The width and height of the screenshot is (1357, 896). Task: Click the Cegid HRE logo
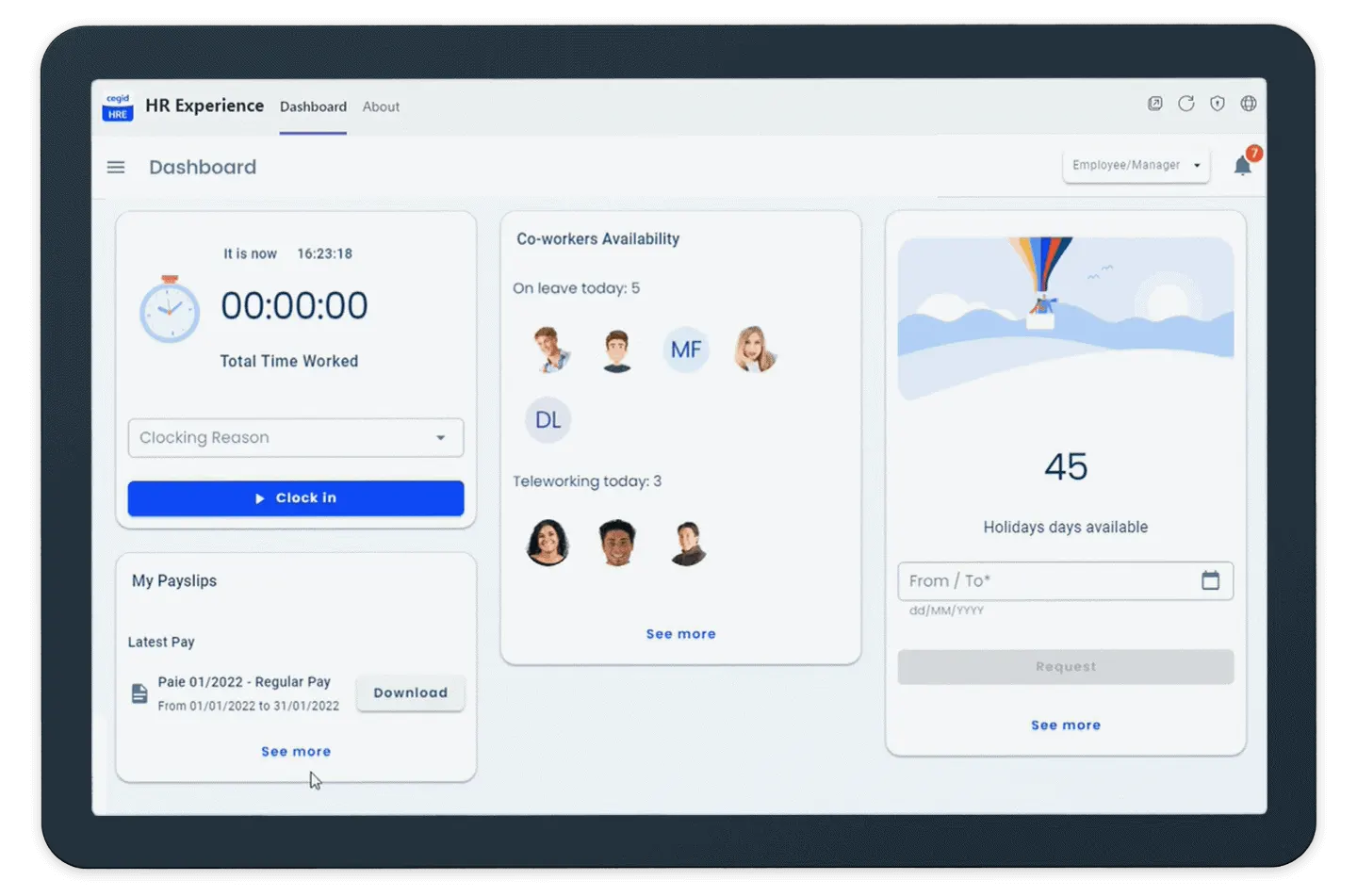coord(118,106)
